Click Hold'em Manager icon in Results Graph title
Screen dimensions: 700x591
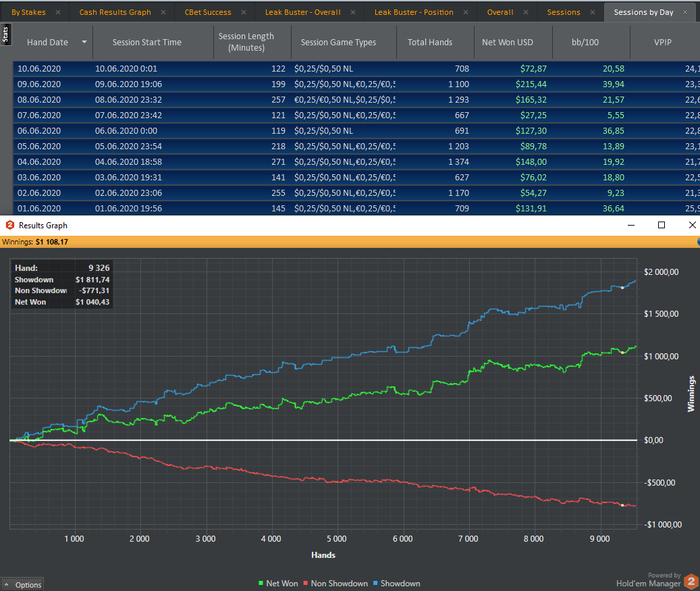click(x=9, y=226)
